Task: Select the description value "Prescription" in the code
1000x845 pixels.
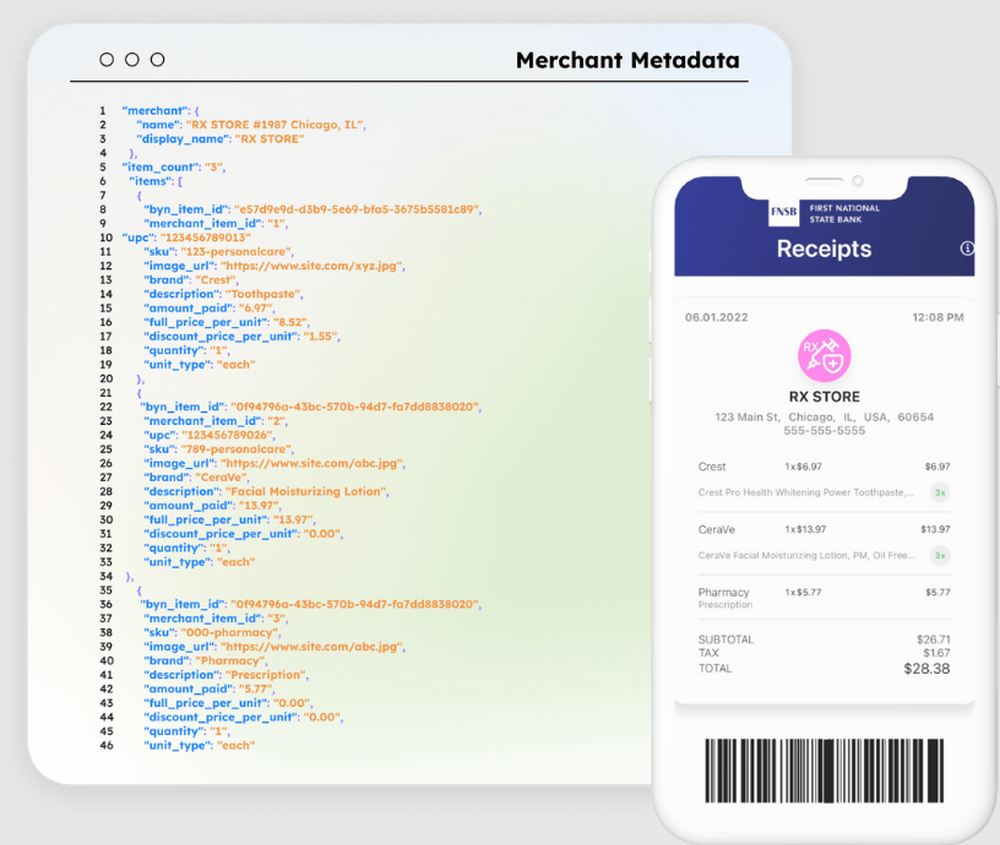Action: (267, 675)
